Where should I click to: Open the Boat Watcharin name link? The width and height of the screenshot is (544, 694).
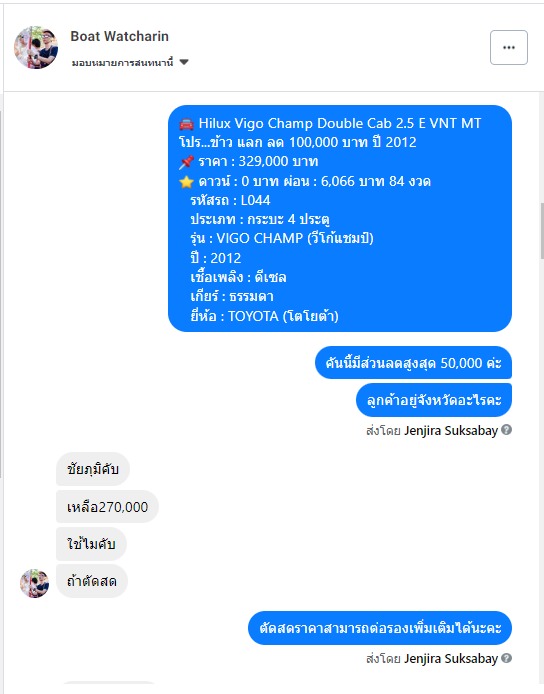(120, 36)
